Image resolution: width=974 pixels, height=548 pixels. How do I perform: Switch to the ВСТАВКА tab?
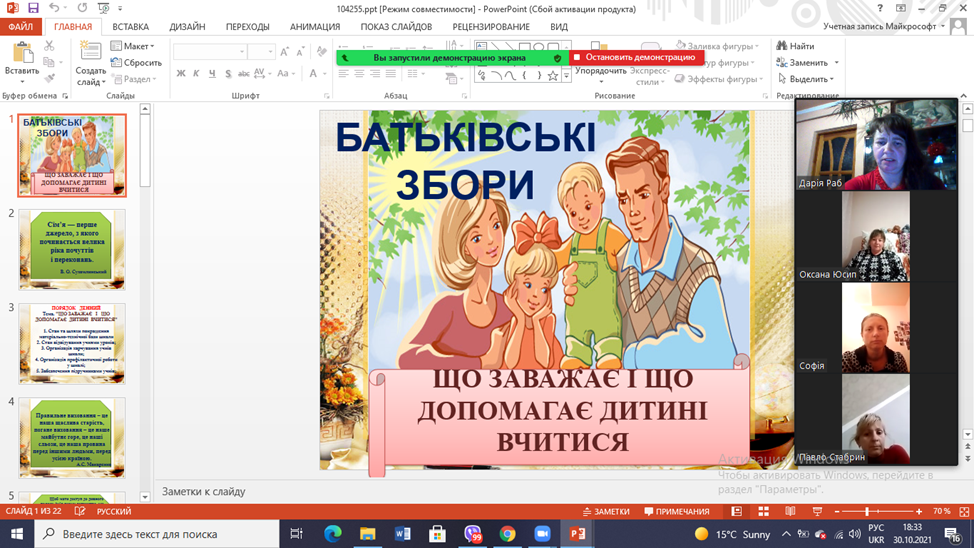[130, 27]
